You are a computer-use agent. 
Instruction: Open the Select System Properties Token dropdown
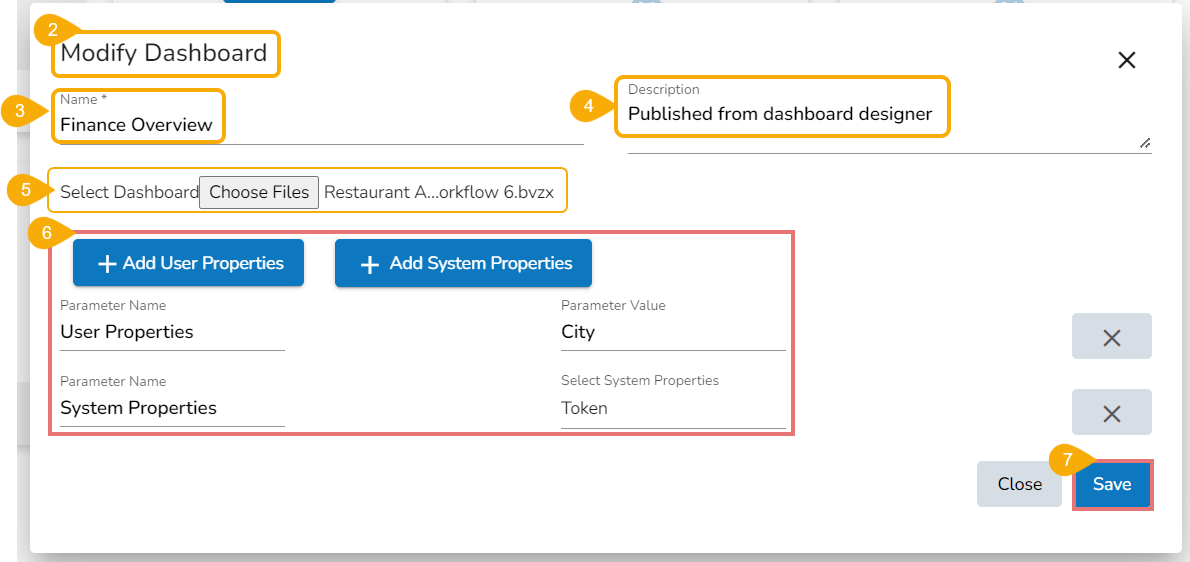672,408
